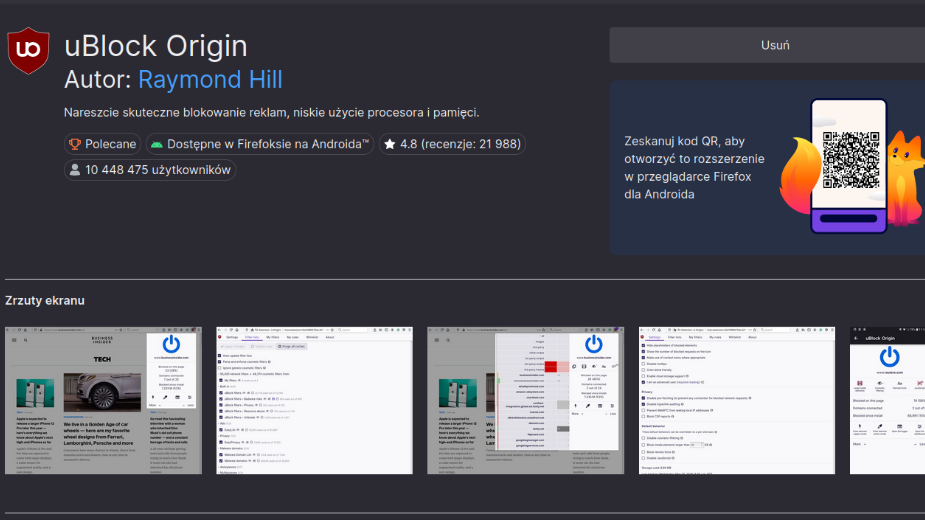Viewport: 925px width, 520px height.
Task: Click the uBlock Origin shield logo
Action: pos(28,51)
